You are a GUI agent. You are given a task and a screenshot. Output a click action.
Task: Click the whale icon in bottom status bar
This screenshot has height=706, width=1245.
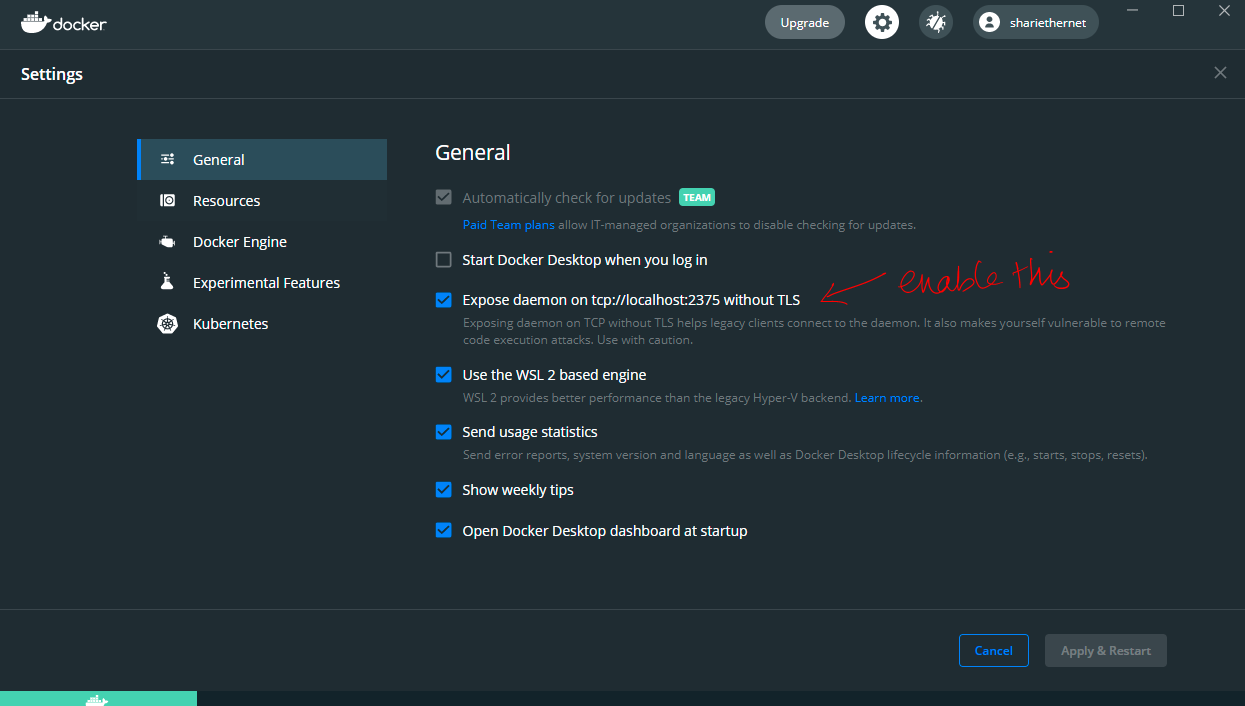click(96, 699)
